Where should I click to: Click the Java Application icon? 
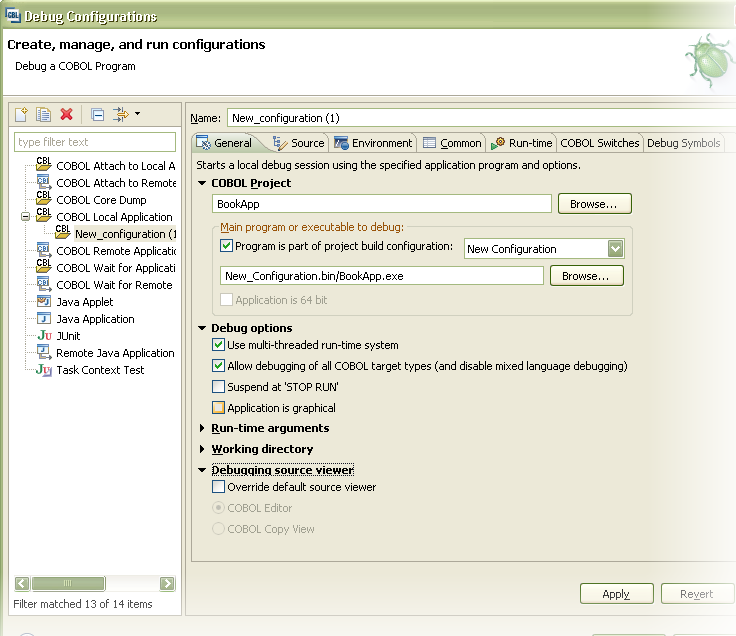tap(44, 318)
